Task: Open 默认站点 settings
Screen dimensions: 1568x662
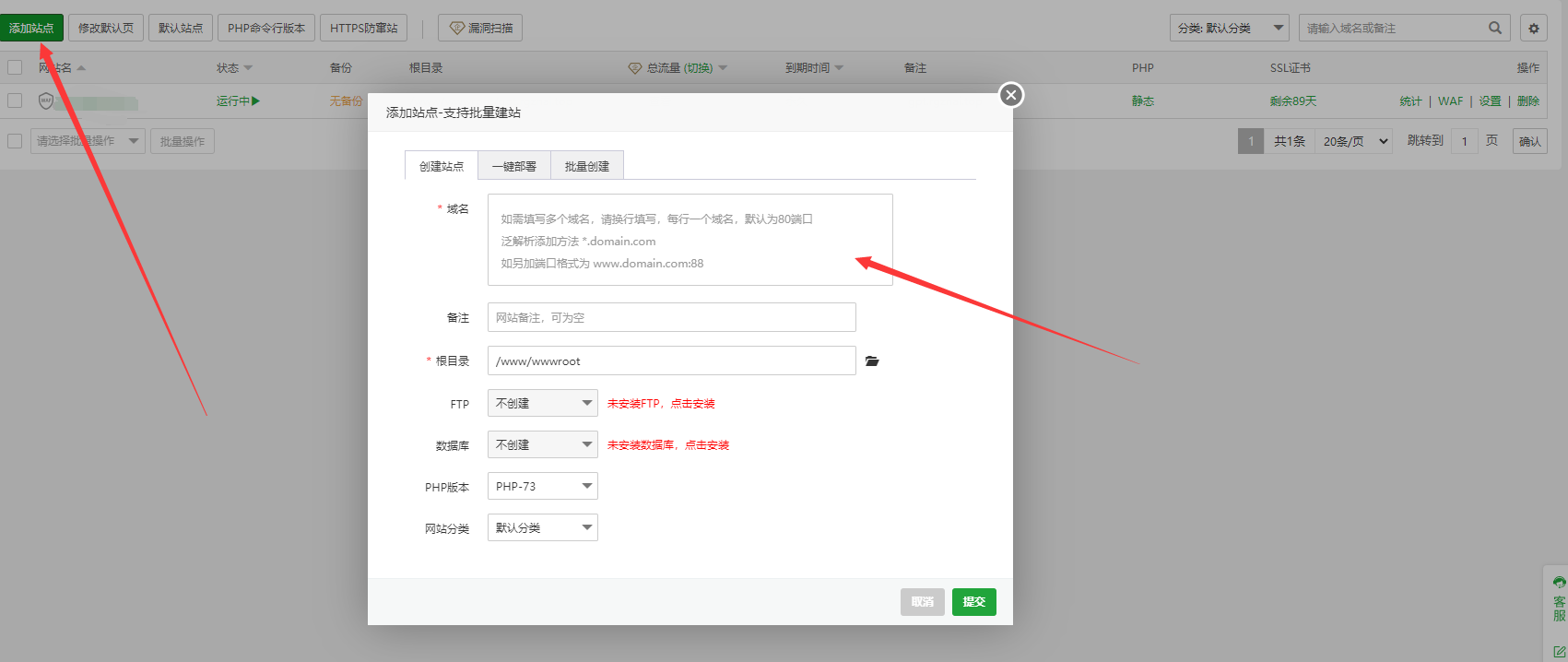Action: tap(181, 28)
